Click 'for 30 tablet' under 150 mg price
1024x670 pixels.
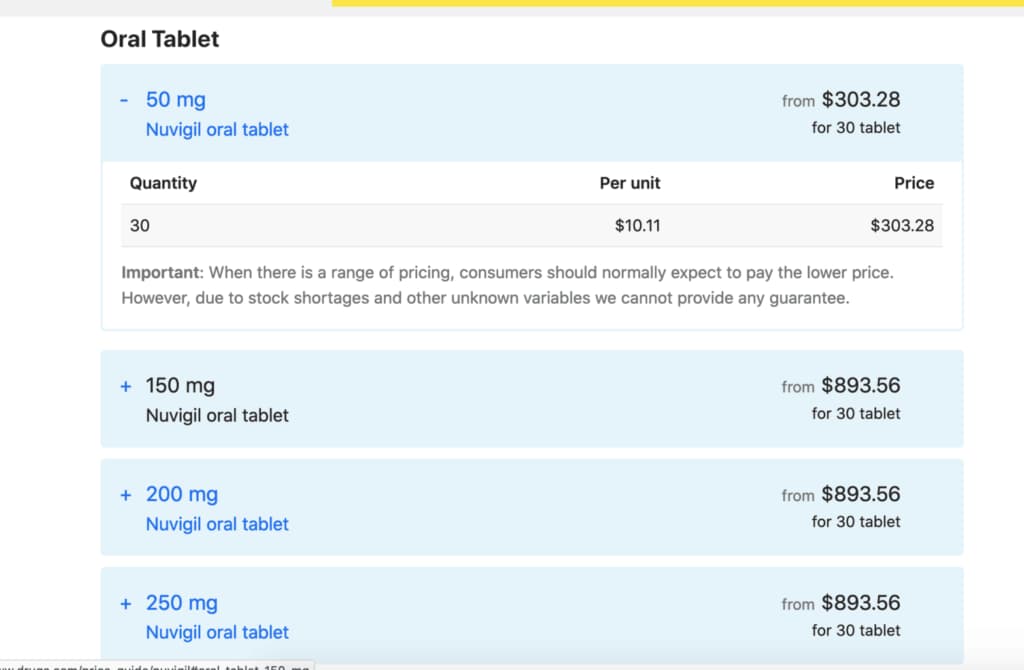(856, 414)
